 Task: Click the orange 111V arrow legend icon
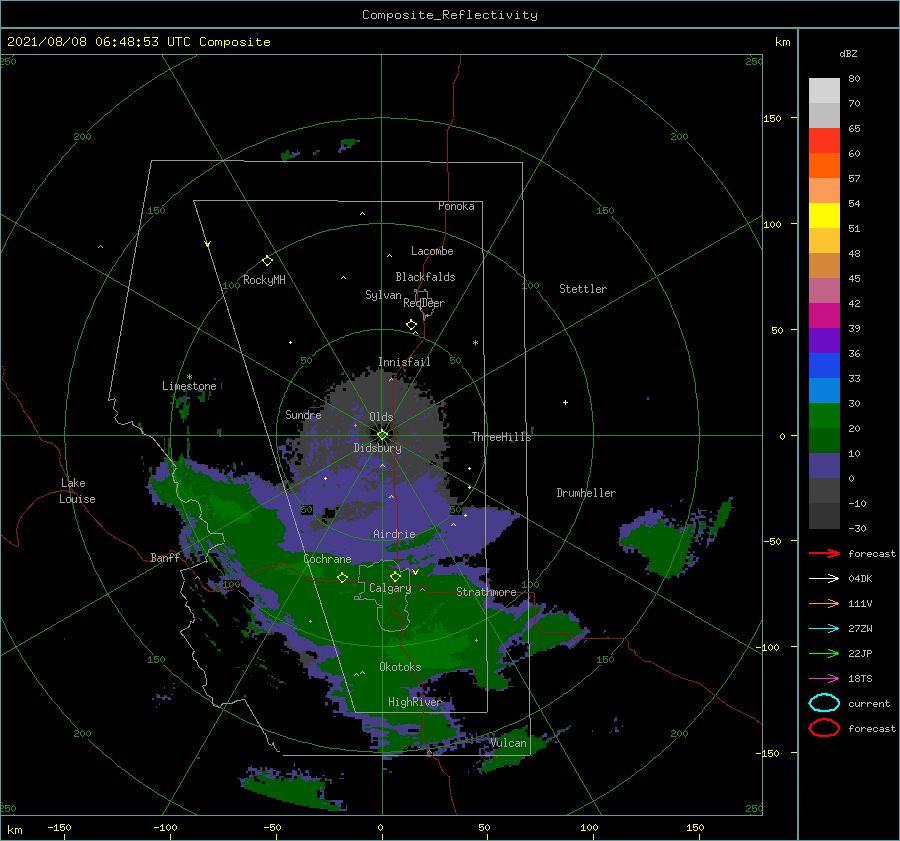click(x=824, y=603)
